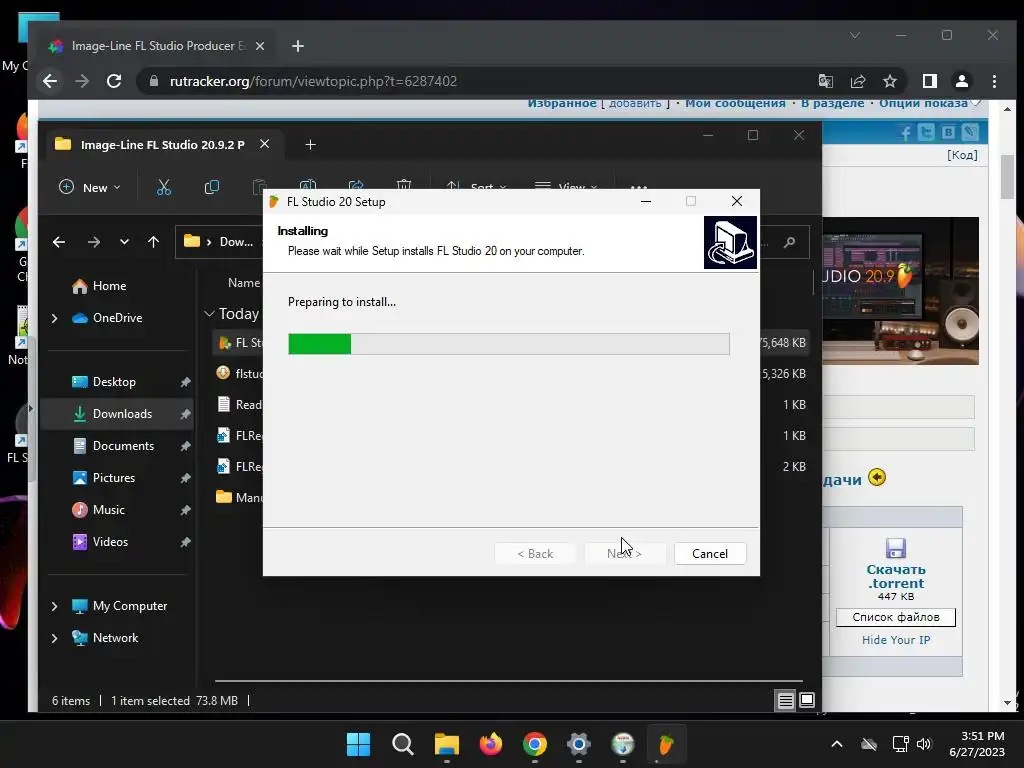Expand the My Computer tree node
1024x768 pixels.
(55, 606)
